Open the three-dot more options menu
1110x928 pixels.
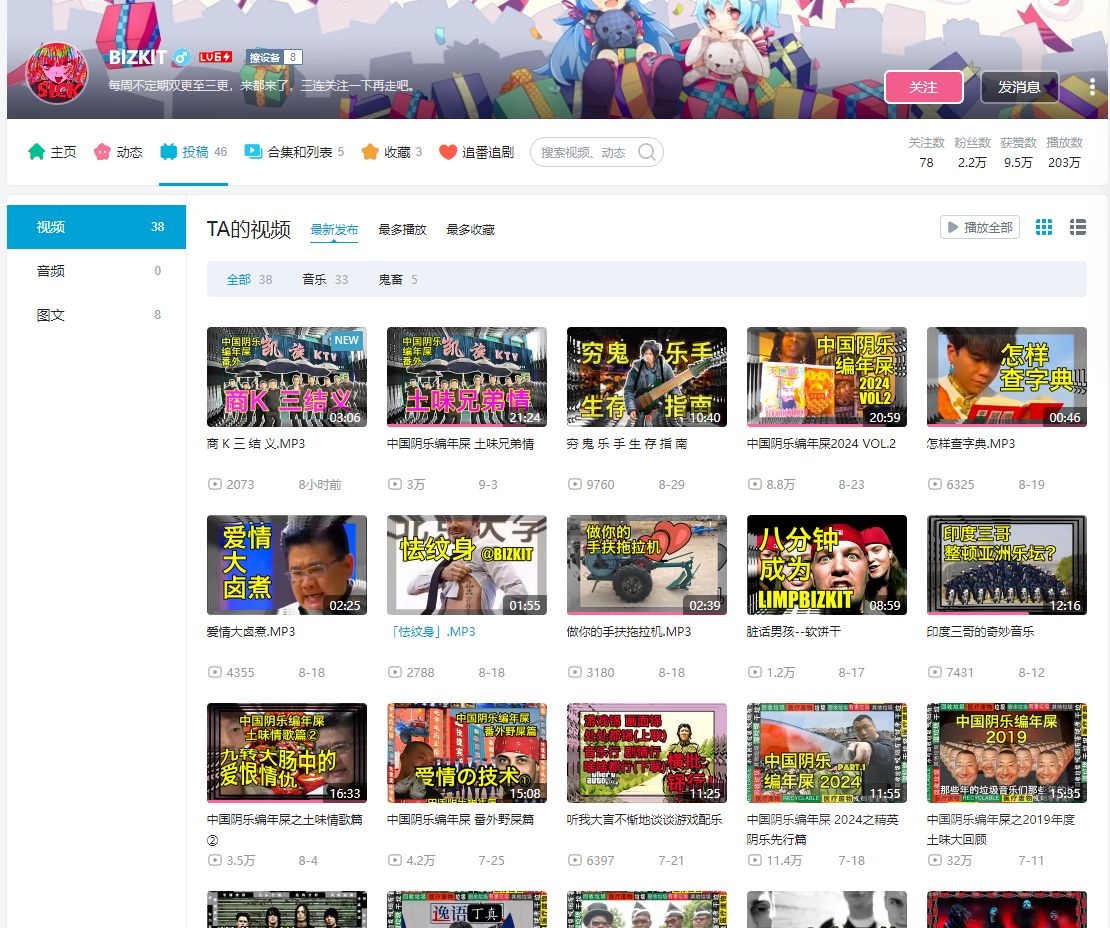tap(1092, 88)
